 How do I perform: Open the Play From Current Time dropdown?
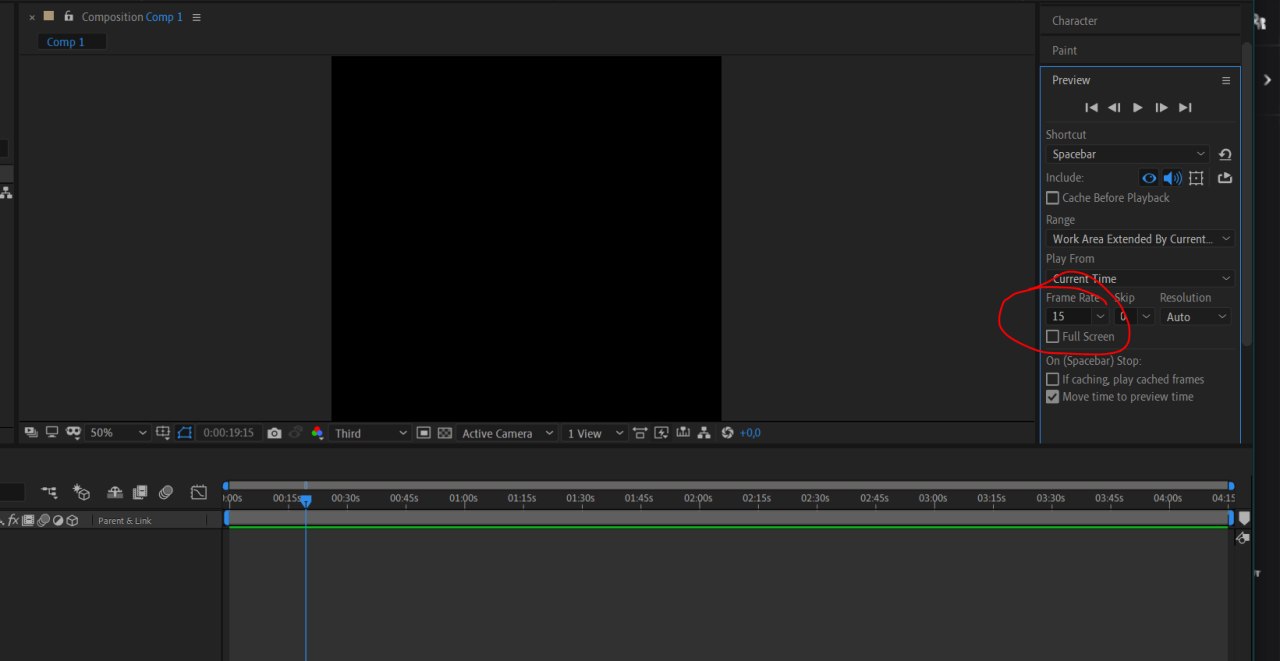[x=1140, y=279]
